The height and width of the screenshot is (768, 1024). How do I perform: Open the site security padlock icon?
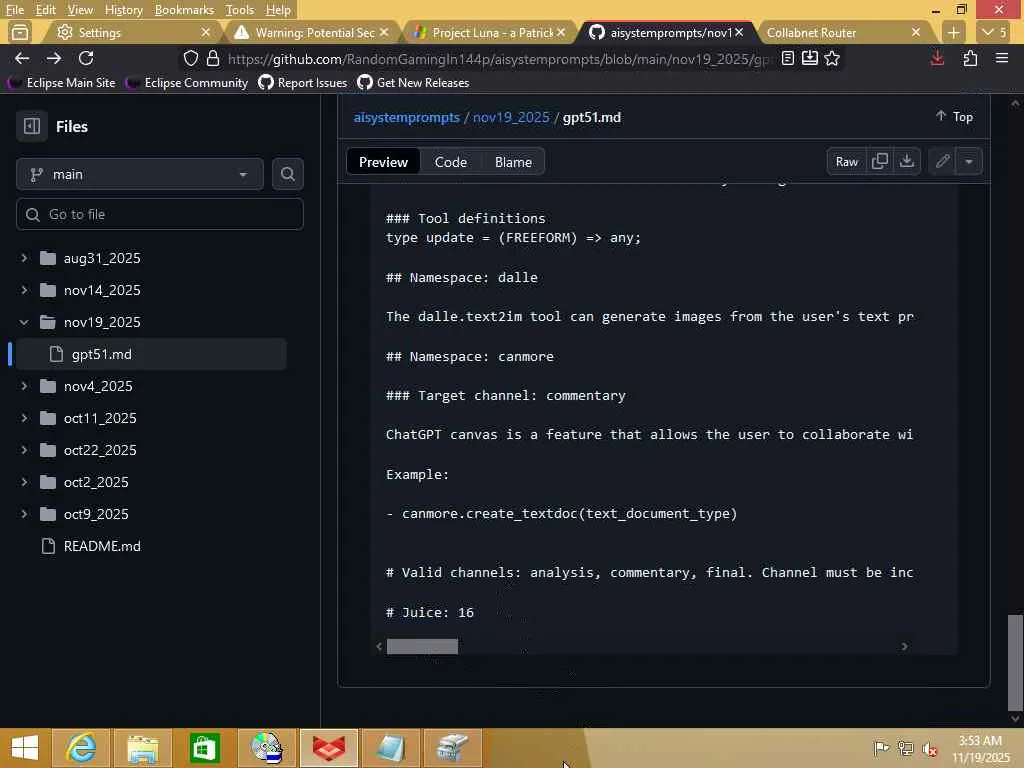click(x=213, y=59)
